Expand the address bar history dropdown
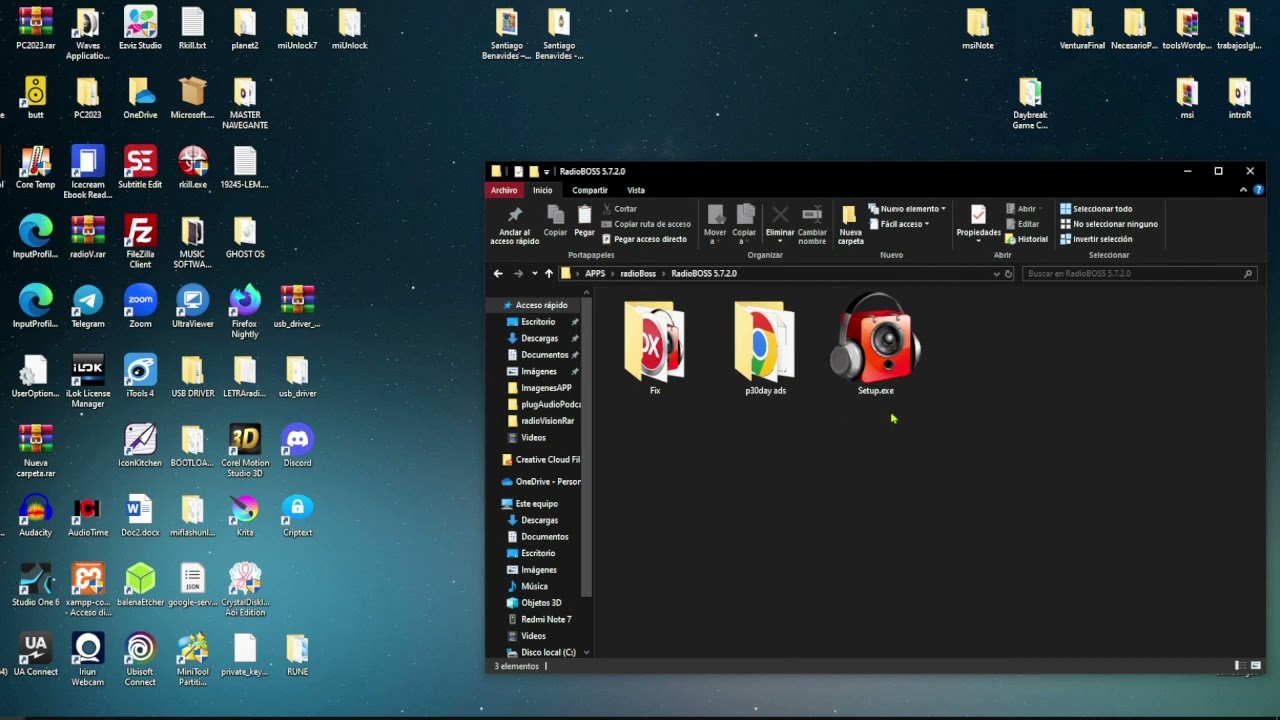1280x720 pixels. click(996, 273)
